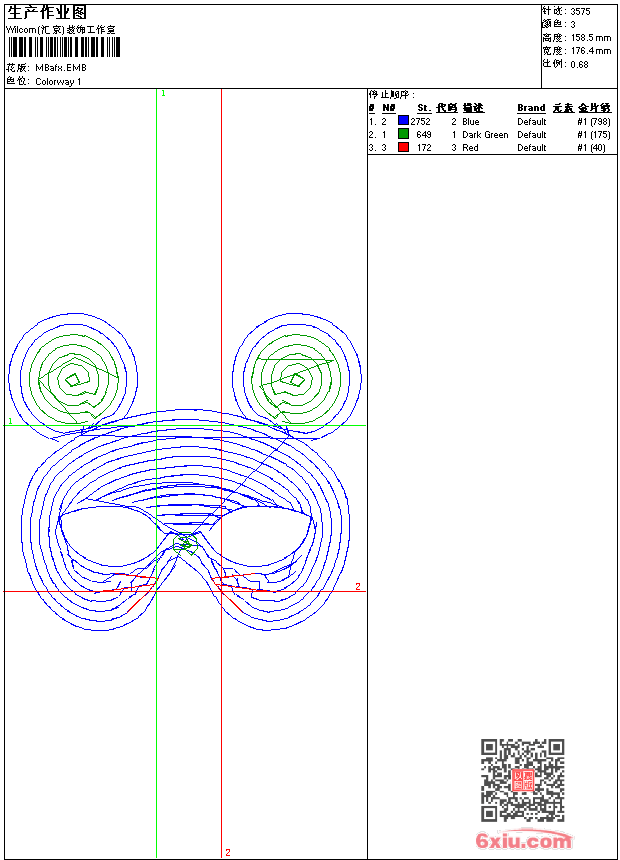Click the barcode under the Wilcom header
This screenshot has width=620, height=860.
pyautogui.click(x=64, y=47)
